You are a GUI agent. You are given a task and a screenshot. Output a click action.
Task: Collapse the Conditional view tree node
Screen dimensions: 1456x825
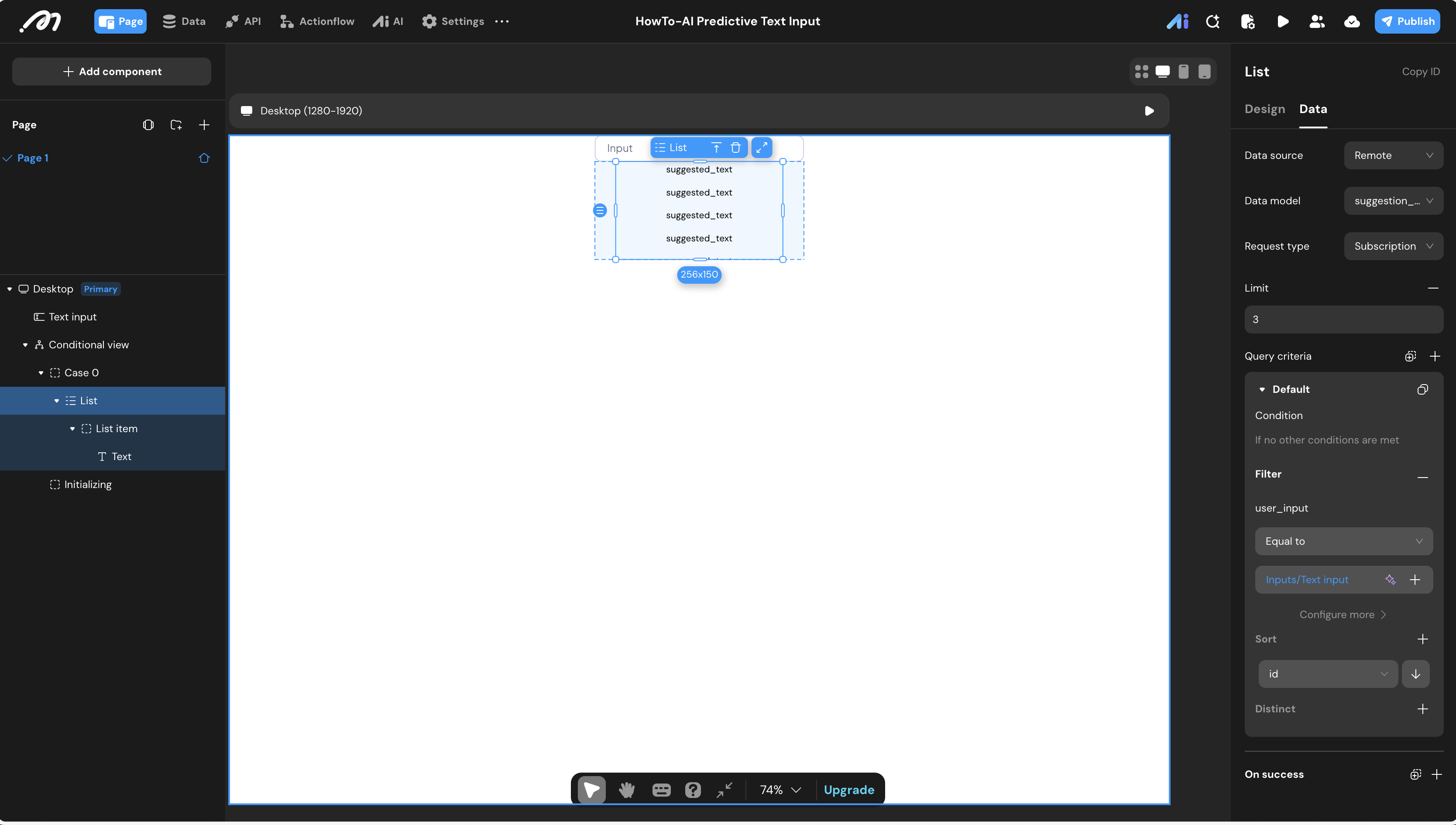tap(25, 344)
